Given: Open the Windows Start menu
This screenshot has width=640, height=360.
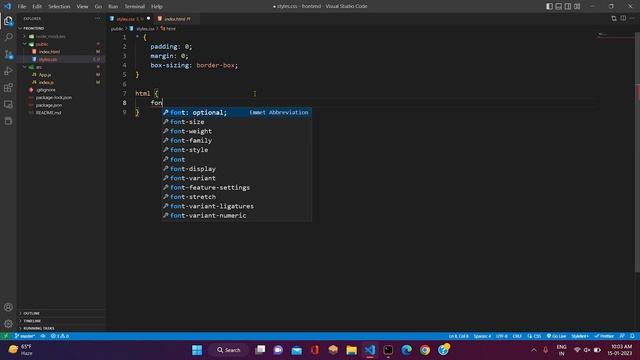Looking at the screenshot, I should pyautogui.click(x=197, y=350).
